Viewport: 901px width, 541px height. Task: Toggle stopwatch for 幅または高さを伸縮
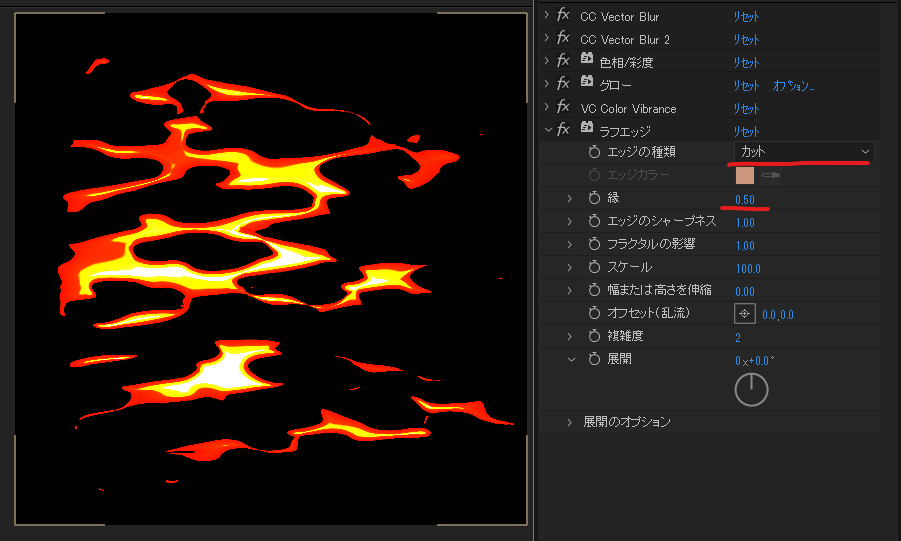[x=594, y=290]
